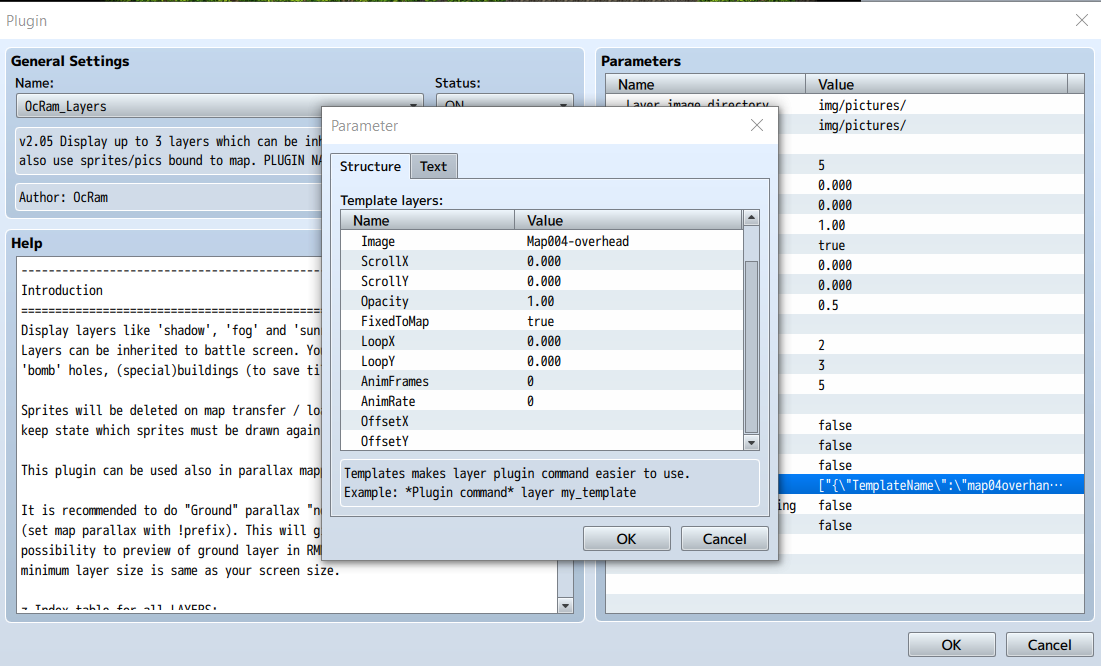The width and height of the screenshot is (1101, 666).
Task: Confirm the Plugin window with OK
Action: click(951, 645)
